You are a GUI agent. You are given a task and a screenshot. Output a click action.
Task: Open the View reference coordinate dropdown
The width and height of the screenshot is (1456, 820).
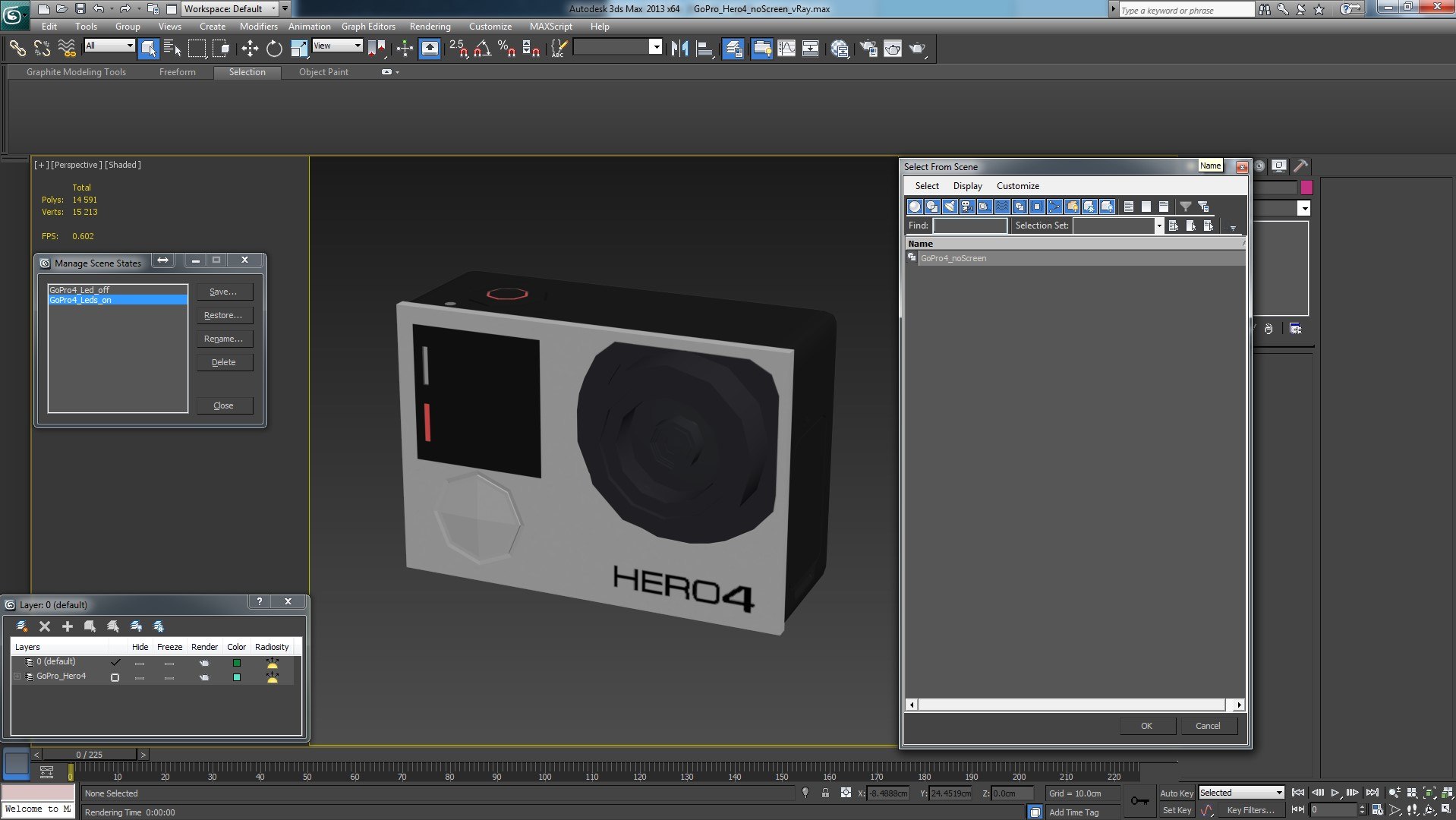[337, 46]
